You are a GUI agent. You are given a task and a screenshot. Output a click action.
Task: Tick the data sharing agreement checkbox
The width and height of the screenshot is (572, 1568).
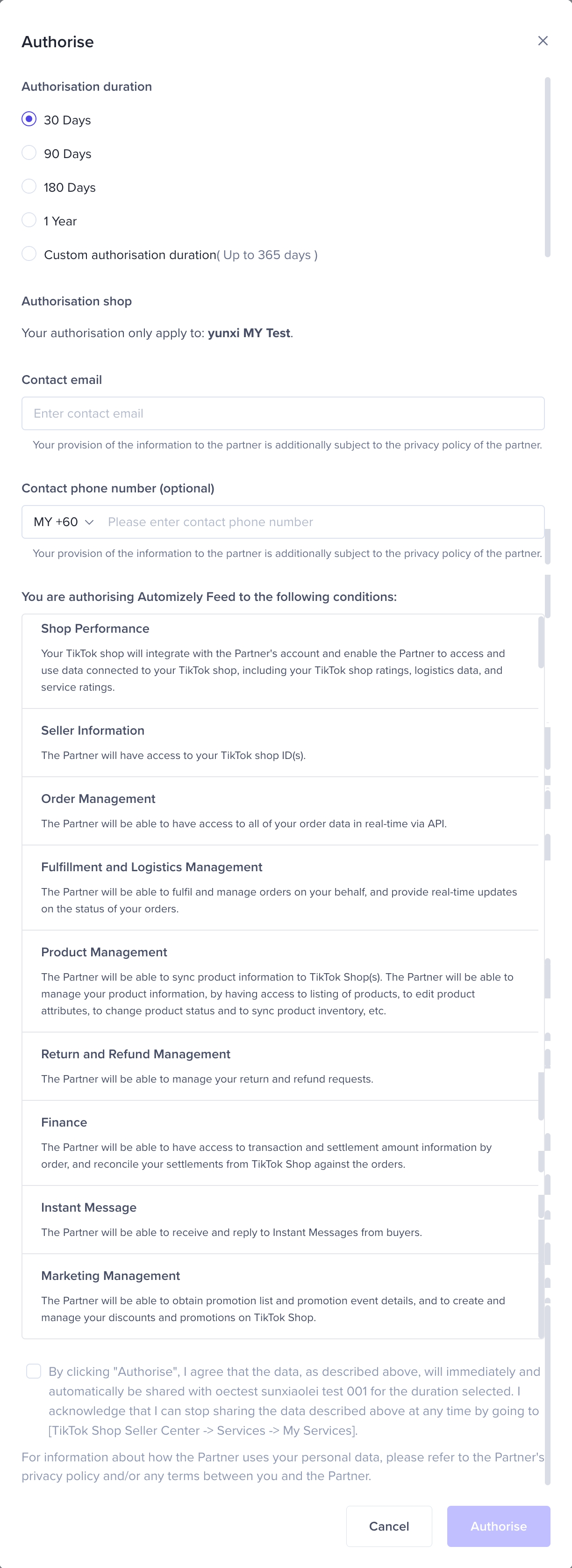(x=34, y=1371)
